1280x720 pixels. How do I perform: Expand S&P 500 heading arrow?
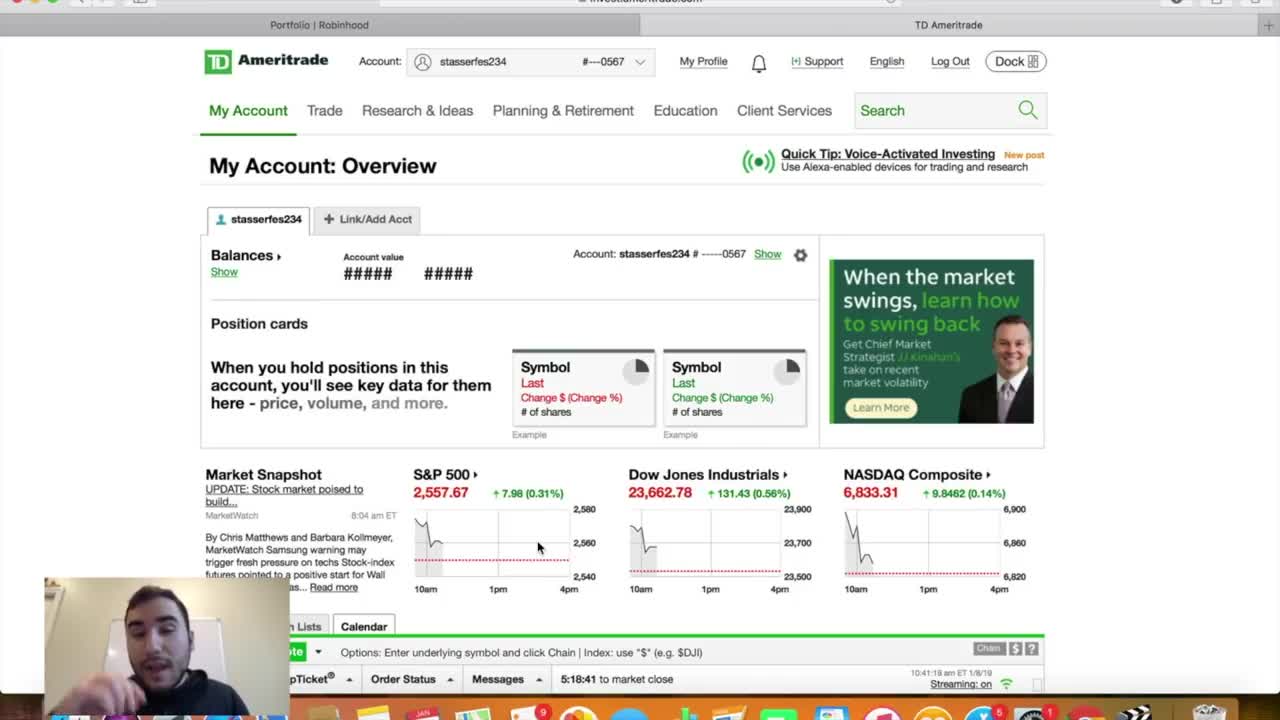(x=475, y=475)
